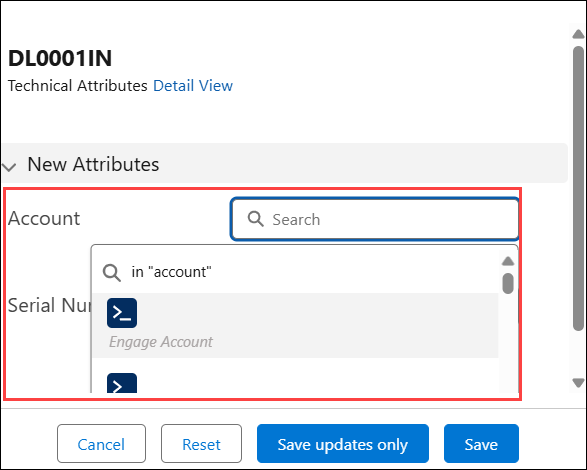This screenshot has height=470, width=587.
Task: Click Save updates only button
Action: coord(343,444)
